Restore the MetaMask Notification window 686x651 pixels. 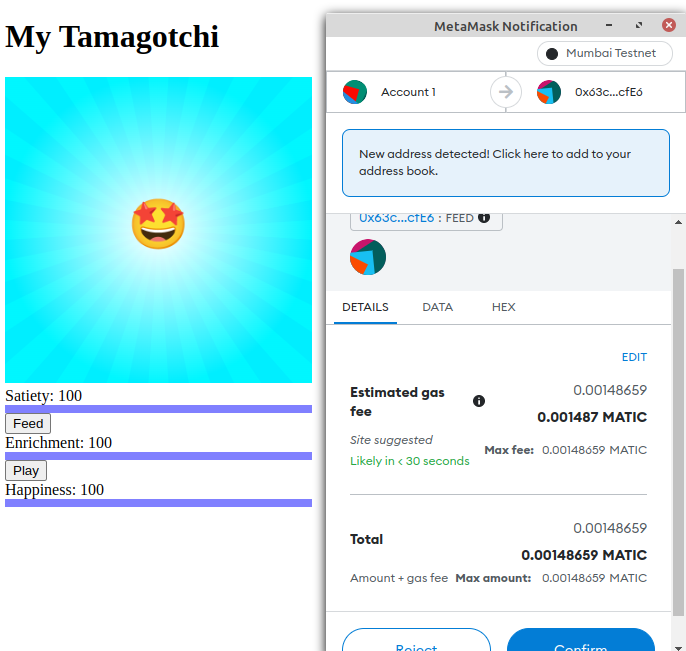(x=639, y=25)
